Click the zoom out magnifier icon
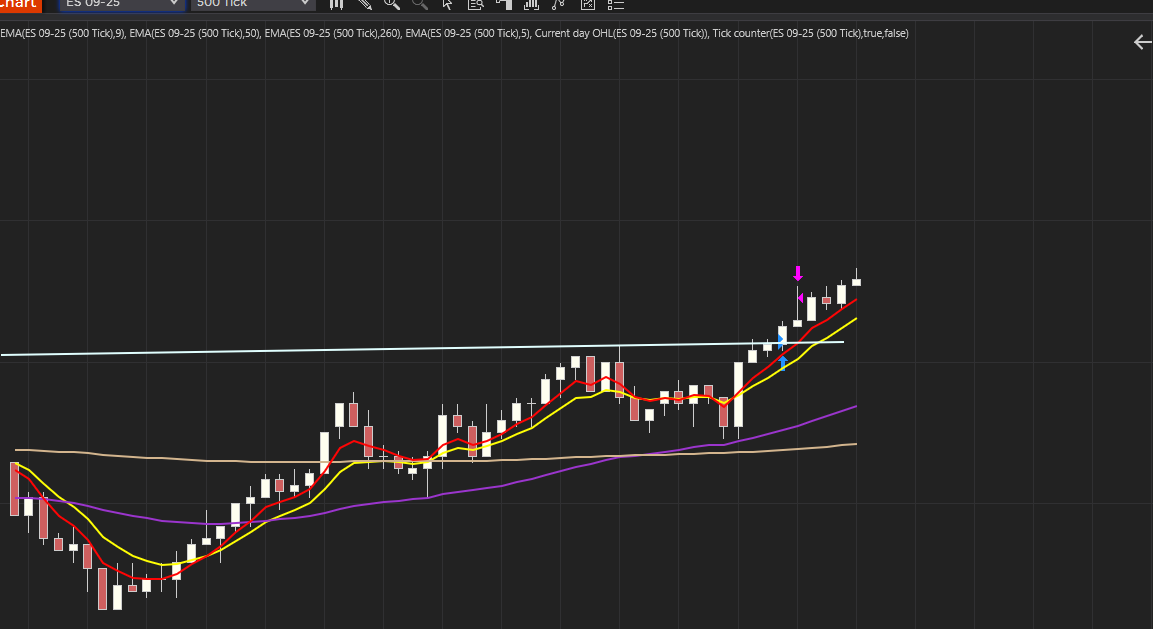Image resolution: width=1153 pixels, height=629 pixels. pyautogui.click(x=420, y=4)
